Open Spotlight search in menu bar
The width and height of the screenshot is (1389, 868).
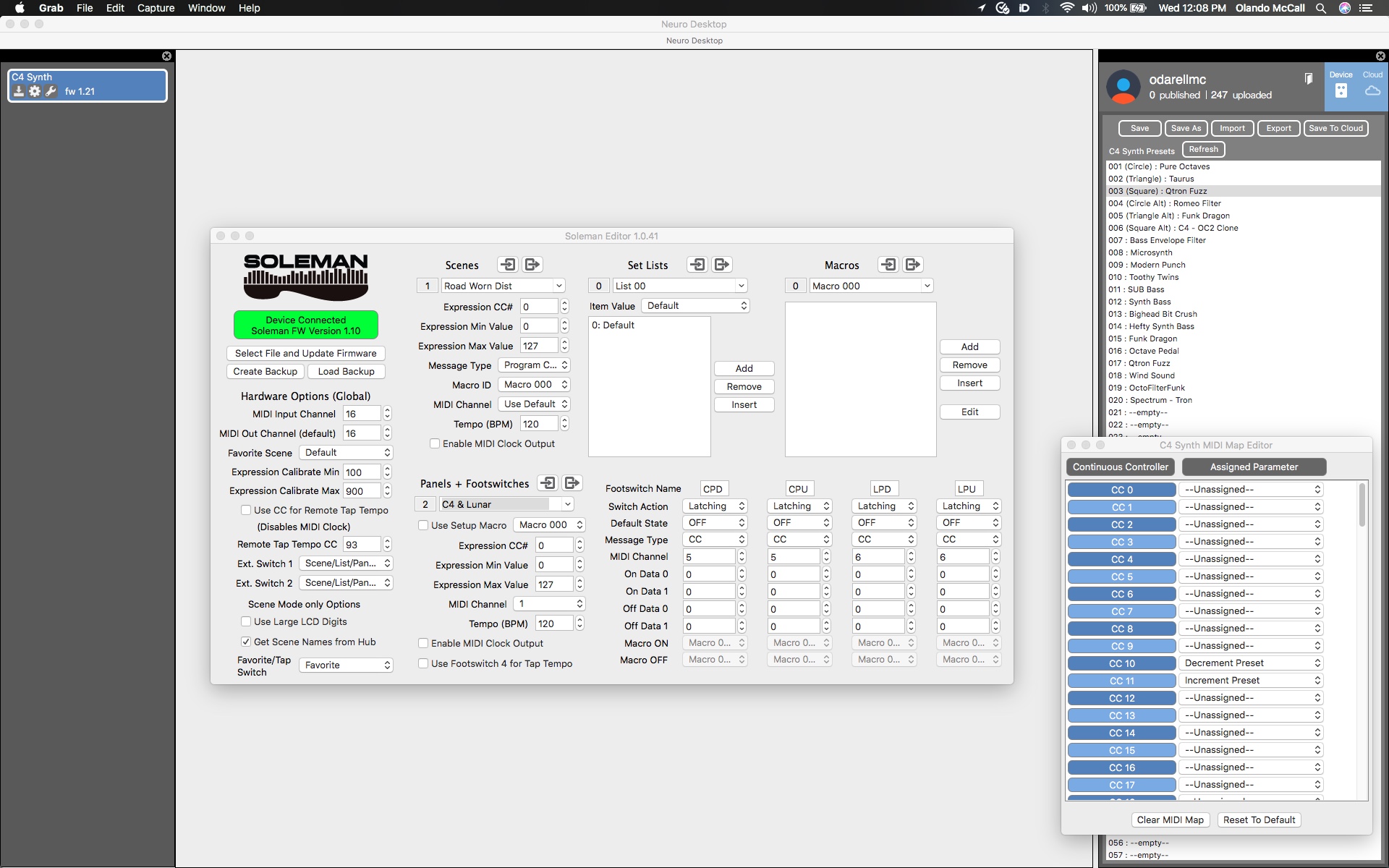pyautogui.click(x=1321, y=8)
